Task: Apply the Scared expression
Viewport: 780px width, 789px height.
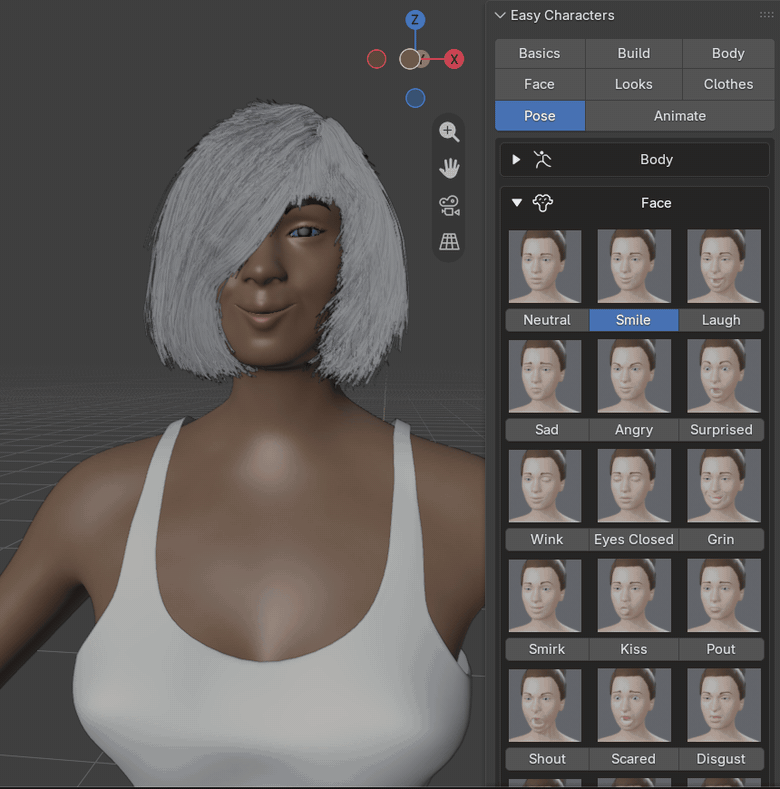Action: (634, 759)
